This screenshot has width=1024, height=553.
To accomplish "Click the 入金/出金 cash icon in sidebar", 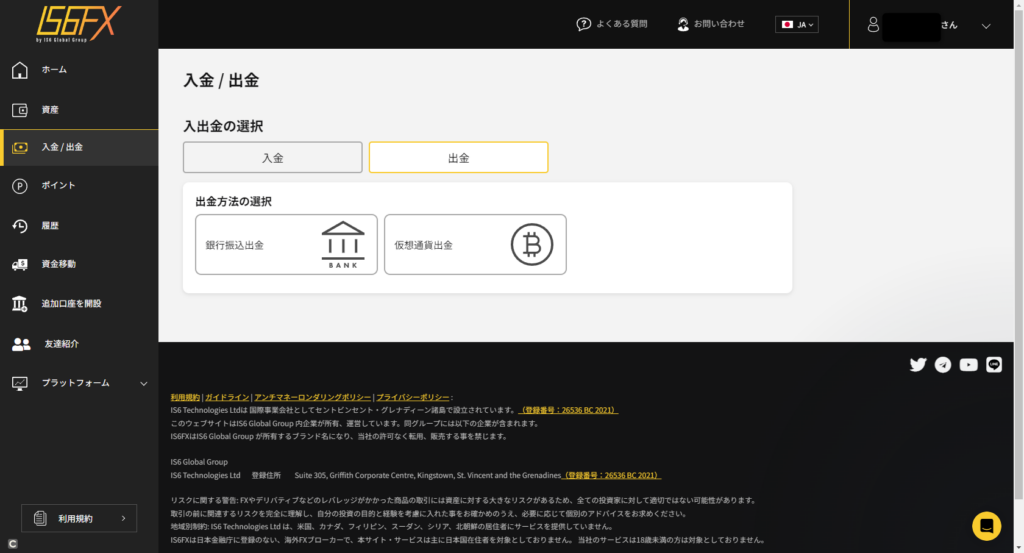I will point(20,148).
